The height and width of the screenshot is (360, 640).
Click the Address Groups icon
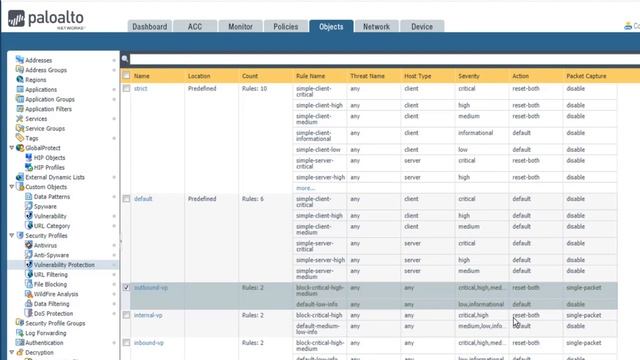click(20, 69)
